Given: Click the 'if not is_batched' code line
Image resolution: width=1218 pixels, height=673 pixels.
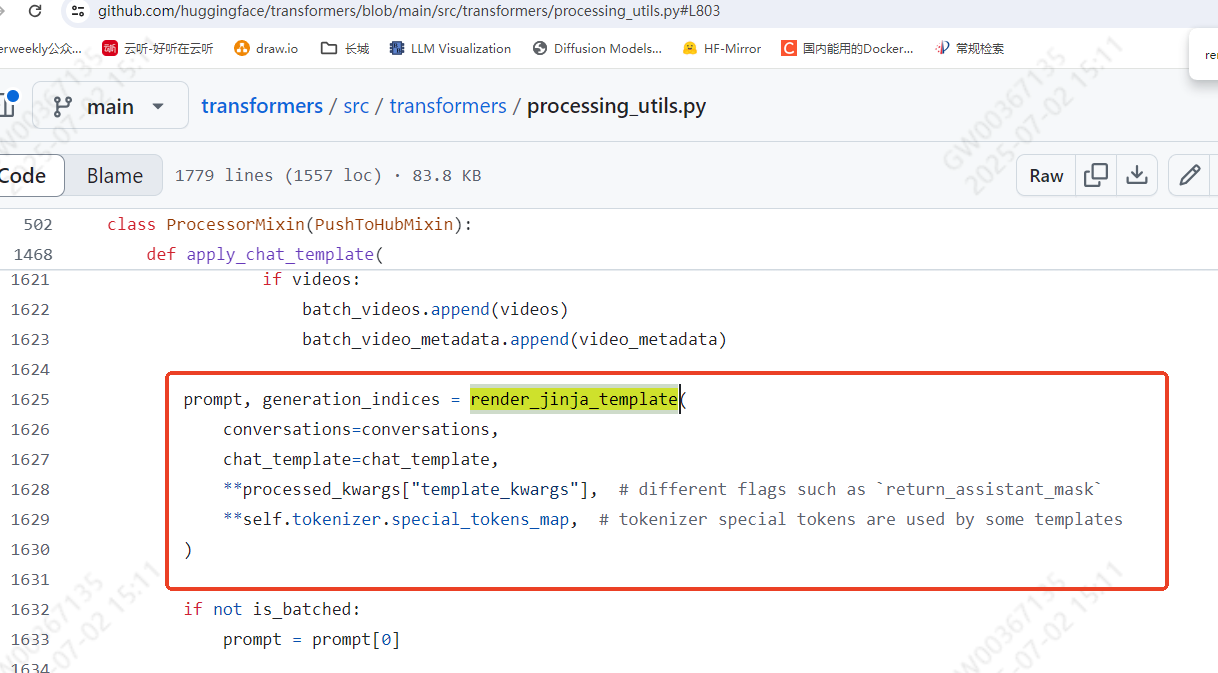Looking at the screenshot, I should point(272,609).
